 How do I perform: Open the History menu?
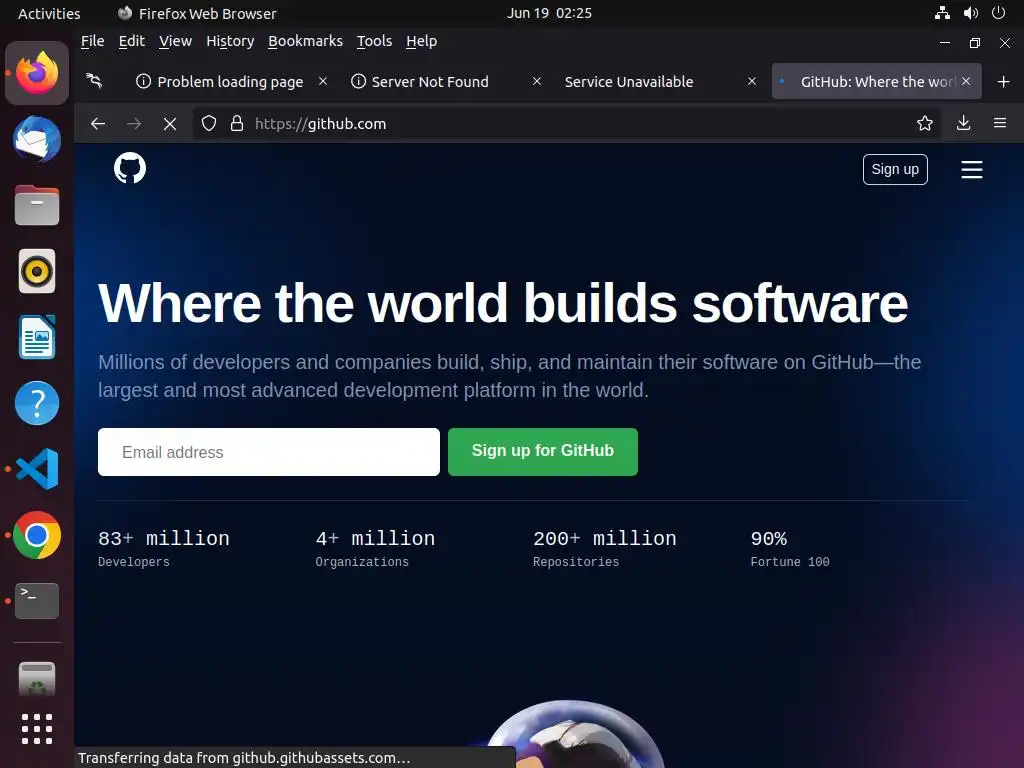point(230,41)
